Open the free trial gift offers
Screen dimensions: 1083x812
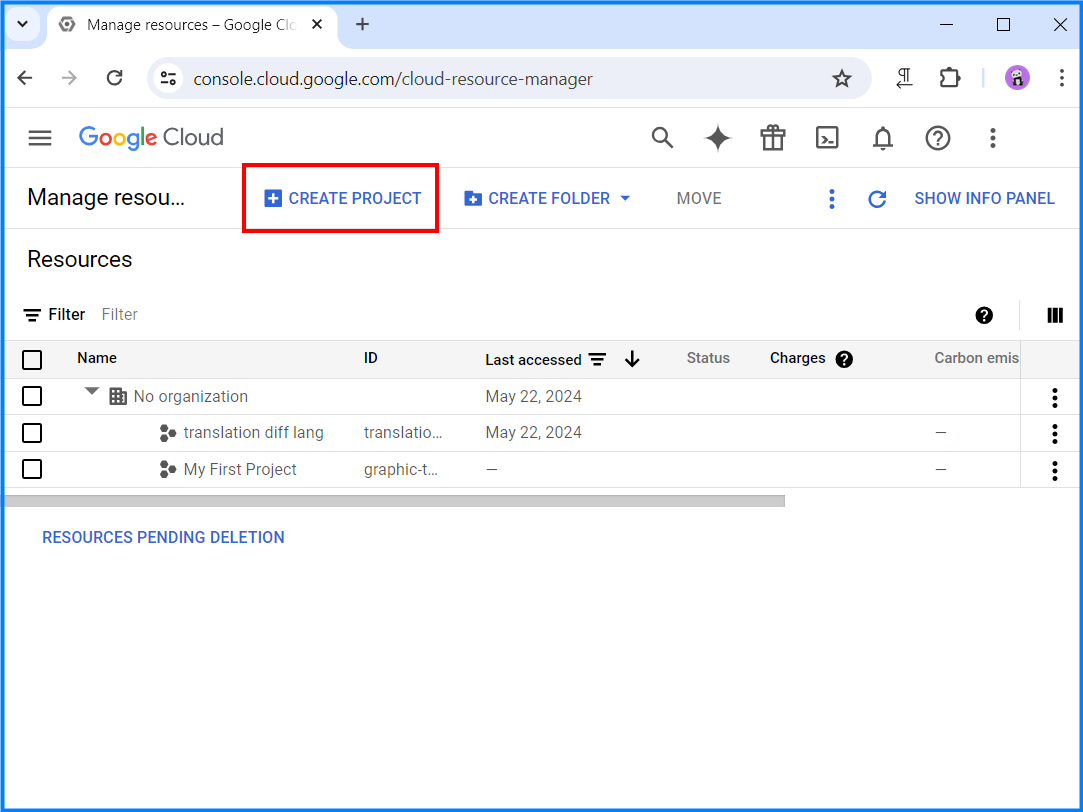tap(772, 138)
